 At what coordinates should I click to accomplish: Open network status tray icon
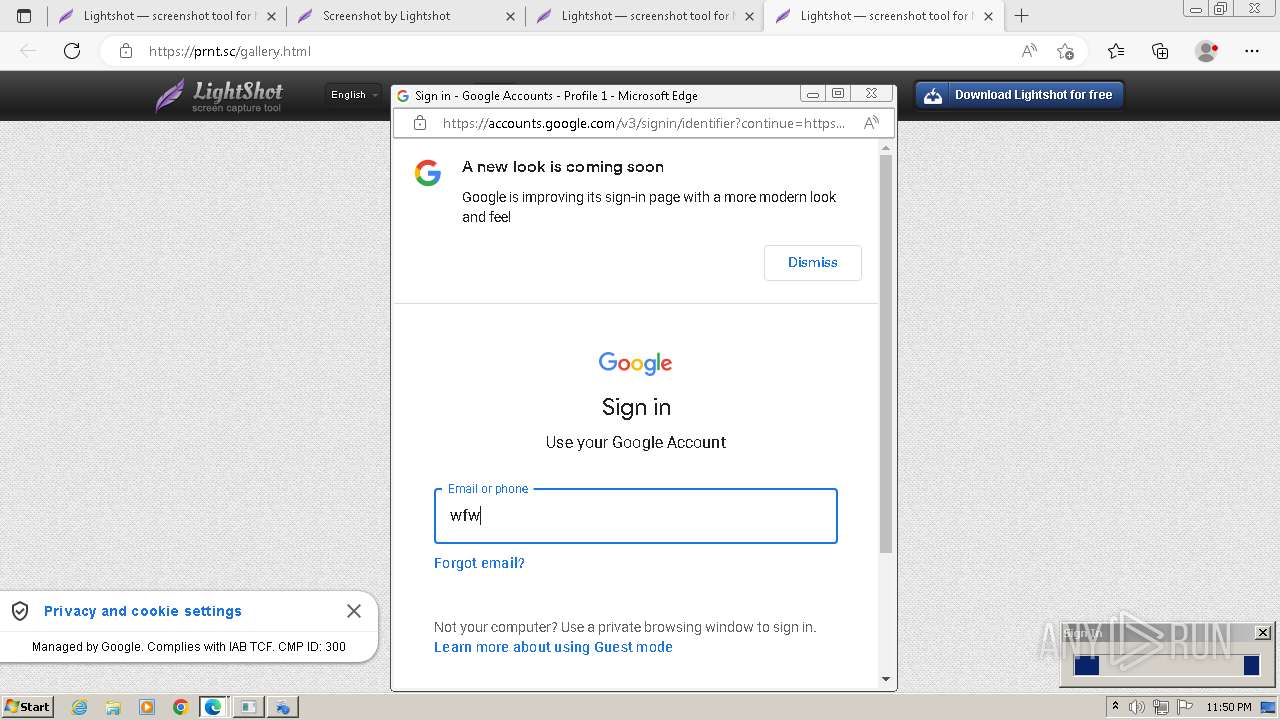pos(1161,707)
